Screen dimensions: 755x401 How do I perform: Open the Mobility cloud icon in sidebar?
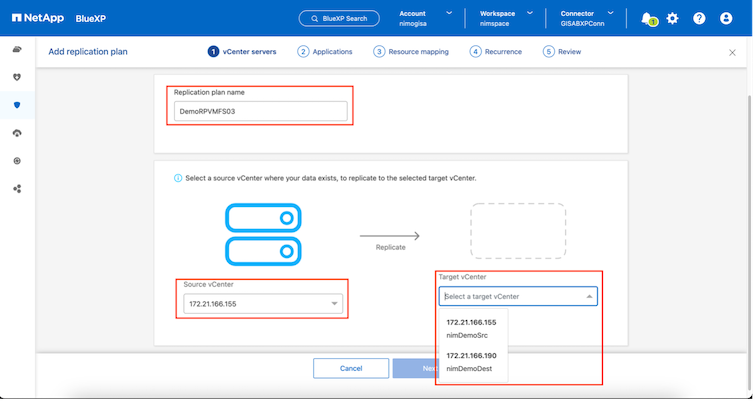(17, 133)
